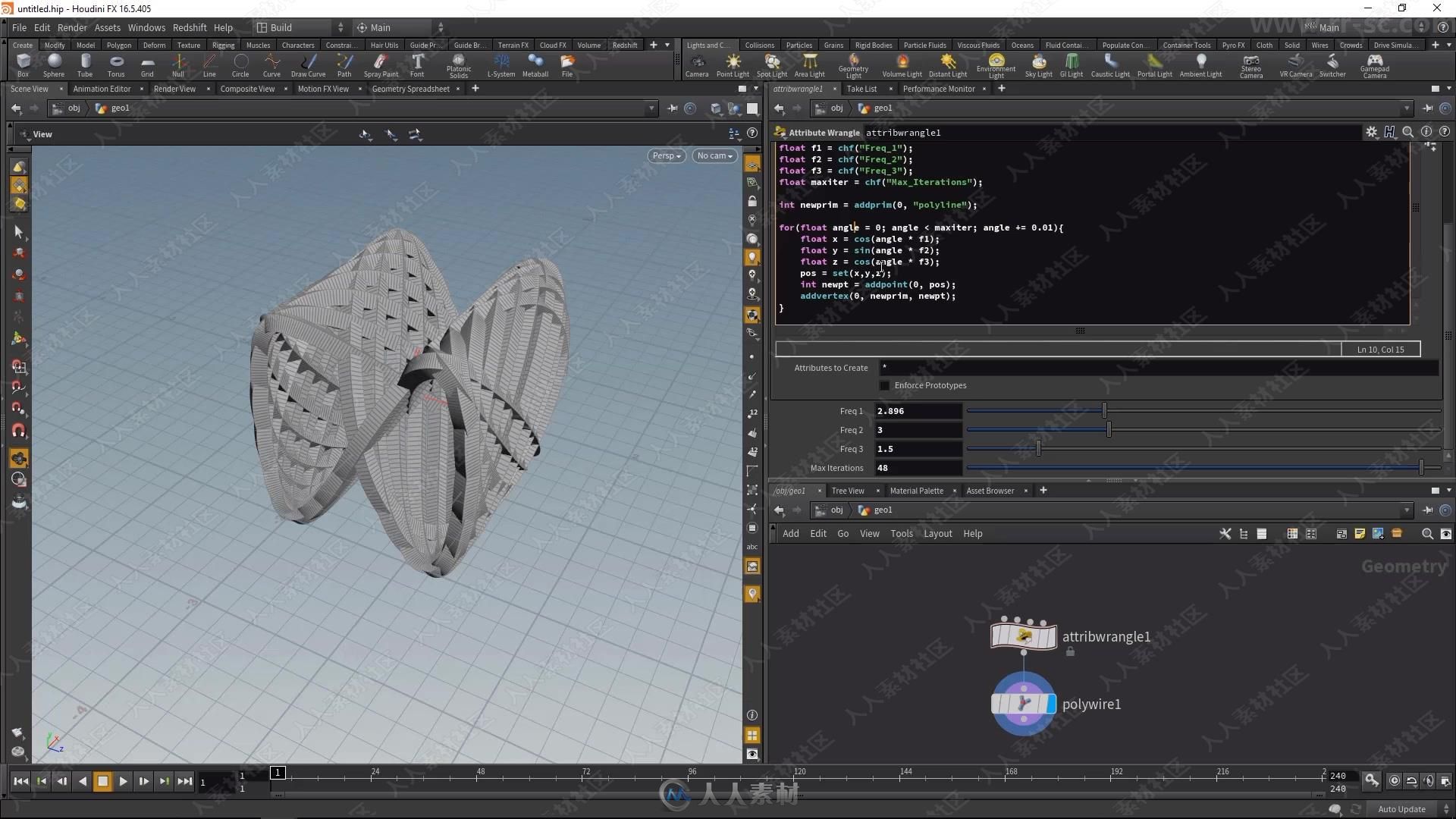Click the Add node button in network editor
Image resolution: width=1456 pixels, height=819 pixels.
click(792, 533)
